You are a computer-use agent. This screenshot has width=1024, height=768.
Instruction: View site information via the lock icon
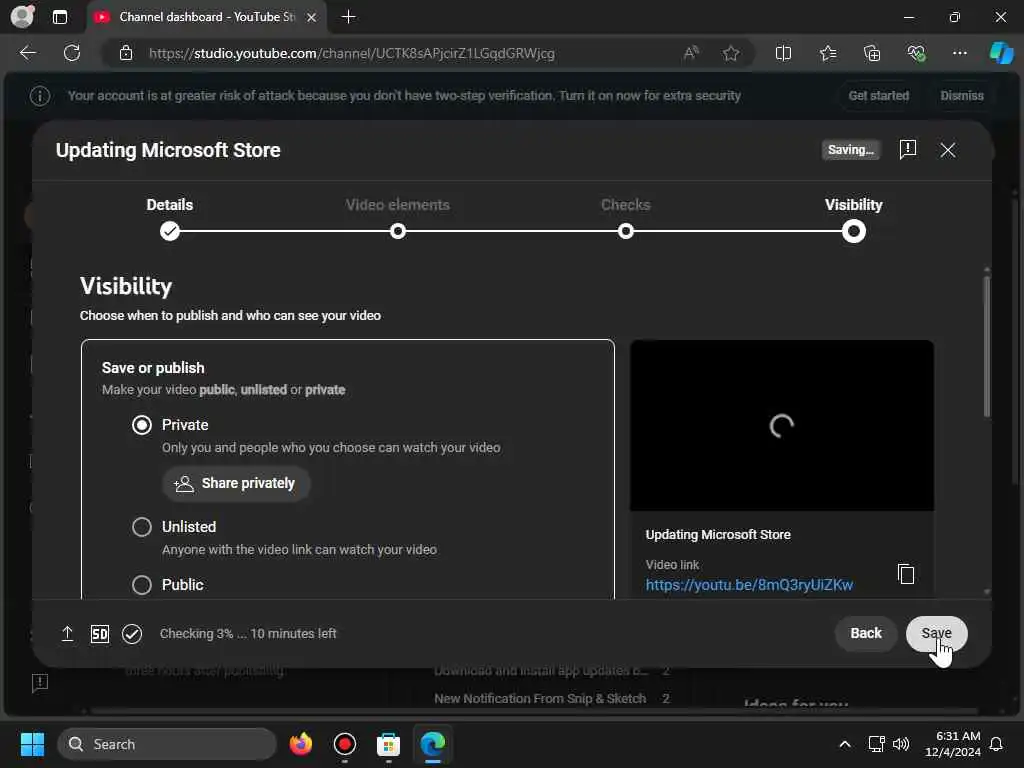click(x=126, y=54)
